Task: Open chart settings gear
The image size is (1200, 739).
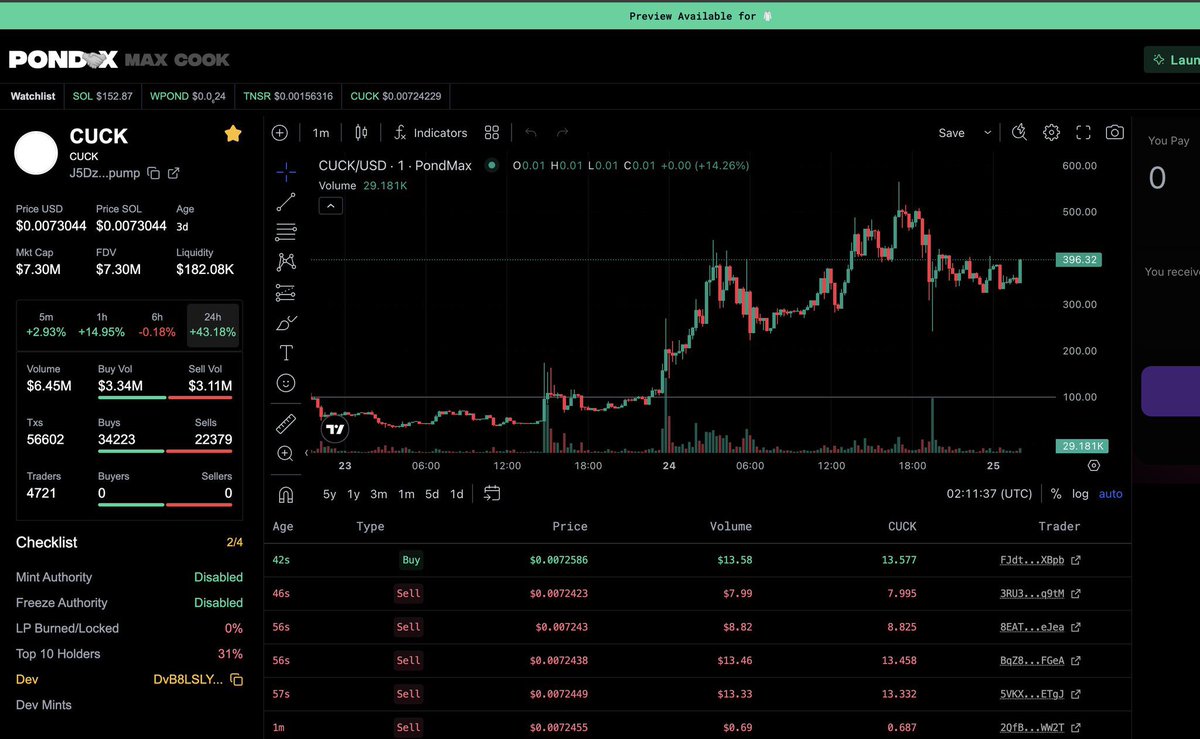Action: click(x=1051, y=132)
